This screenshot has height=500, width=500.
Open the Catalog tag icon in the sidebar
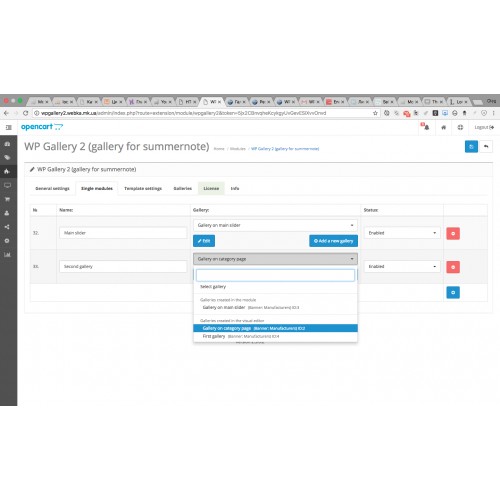(x=7, y=158)
